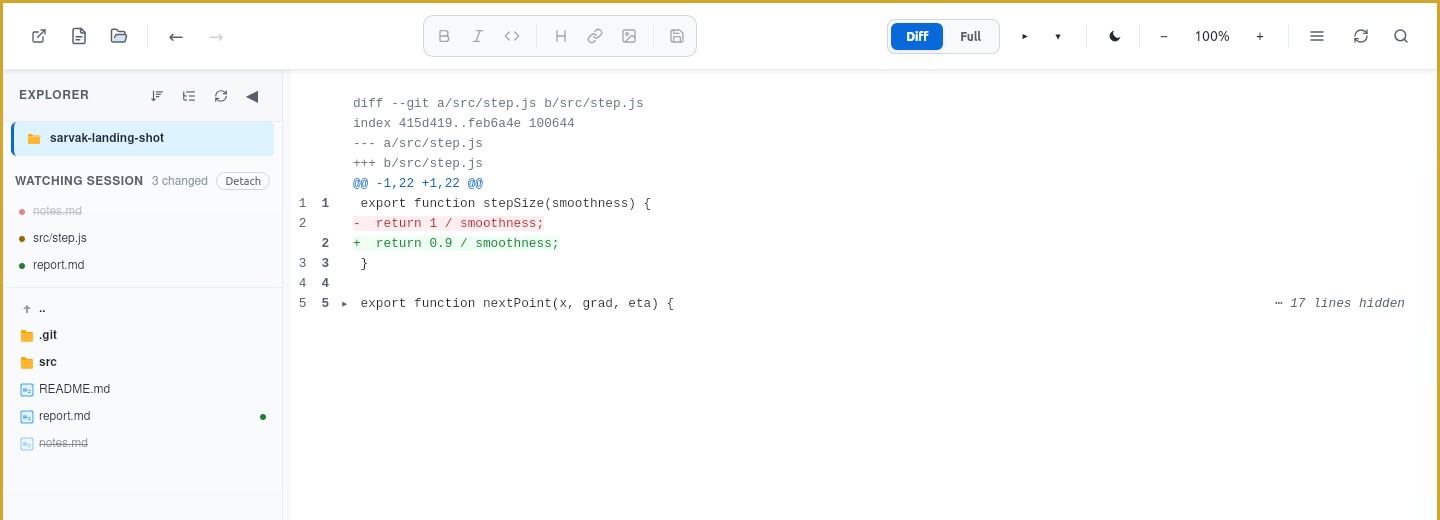Screen dimensions: 1440x520
Task: Click the new document icon
Action: [x=79, y=36]
